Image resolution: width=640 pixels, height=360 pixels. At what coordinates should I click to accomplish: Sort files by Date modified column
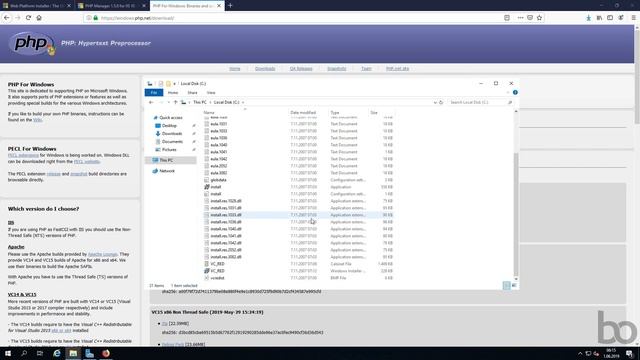[x=303, y=112]
